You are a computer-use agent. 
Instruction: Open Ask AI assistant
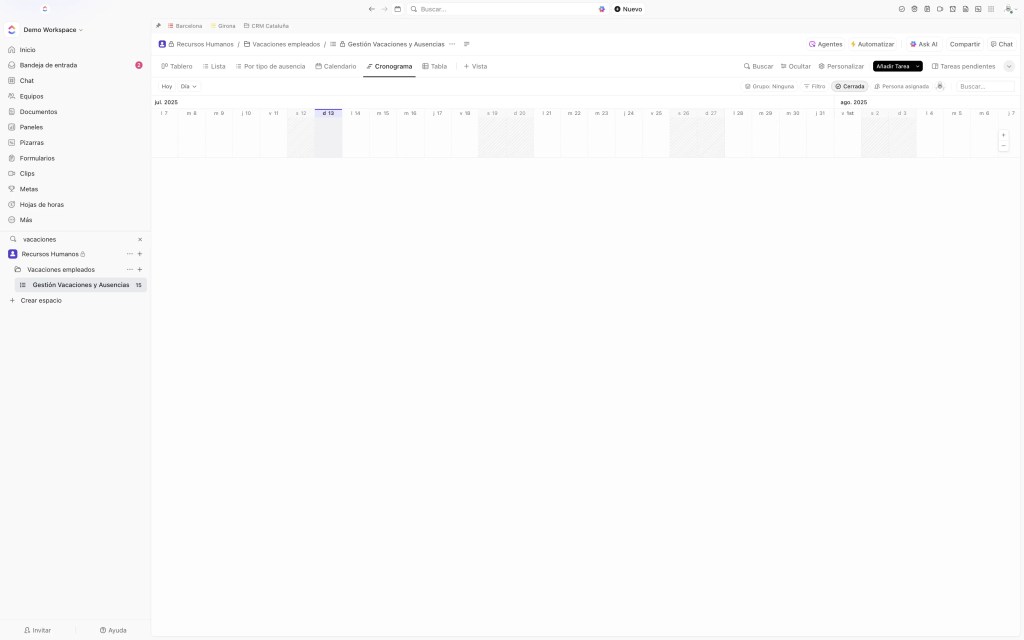[923, 44]
